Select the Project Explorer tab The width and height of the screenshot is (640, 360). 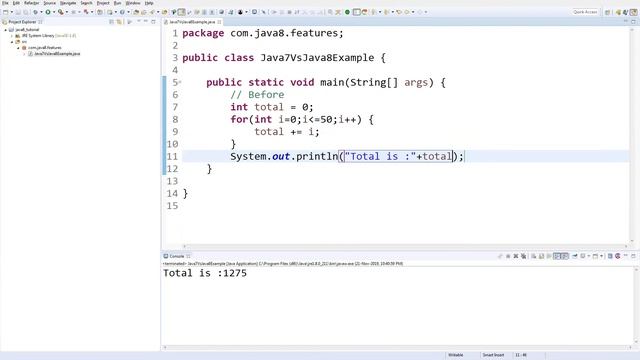point(22,22)
